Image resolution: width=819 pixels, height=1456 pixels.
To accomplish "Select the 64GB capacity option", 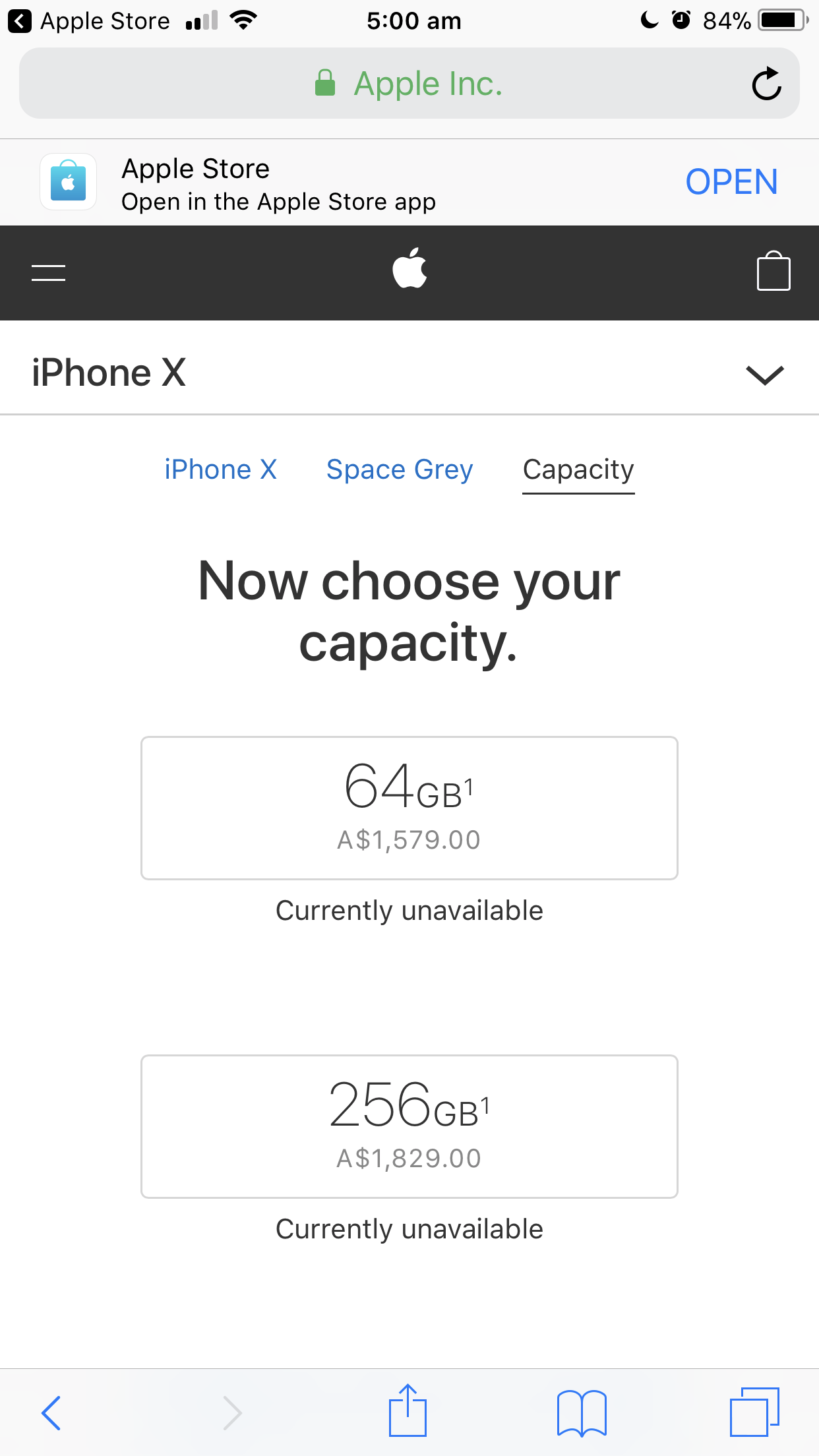I will (409, 808).
